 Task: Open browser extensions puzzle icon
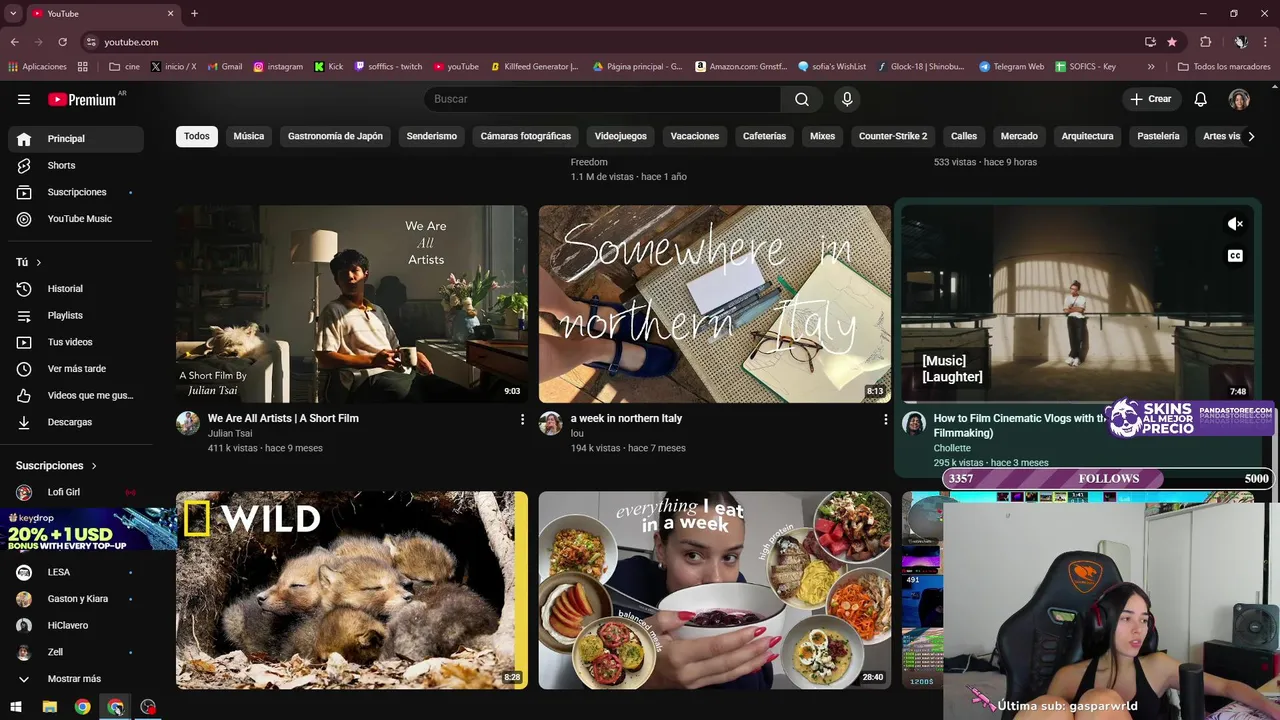click(x=1205, y=42)
